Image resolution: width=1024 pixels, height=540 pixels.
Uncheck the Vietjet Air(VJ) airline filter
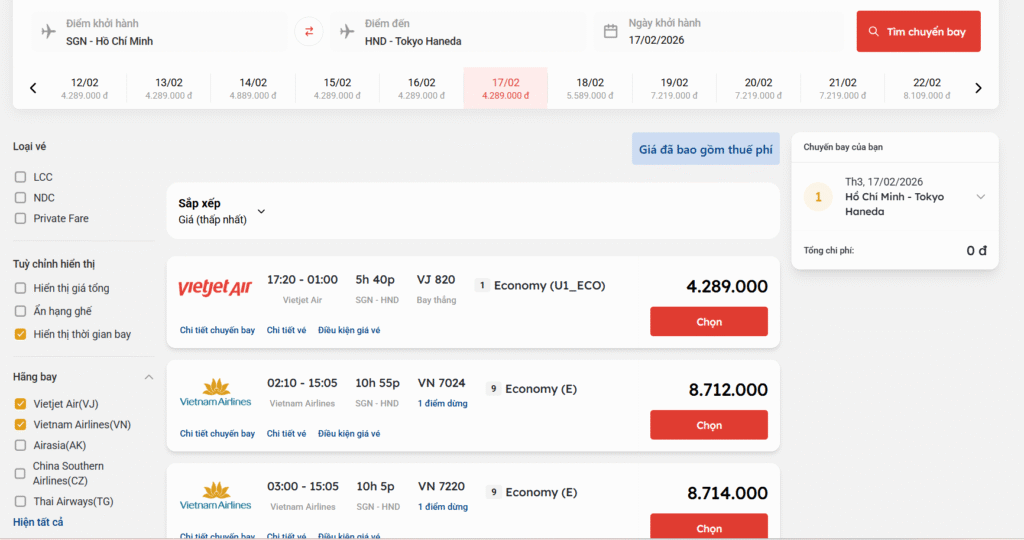tap(21, 404)
